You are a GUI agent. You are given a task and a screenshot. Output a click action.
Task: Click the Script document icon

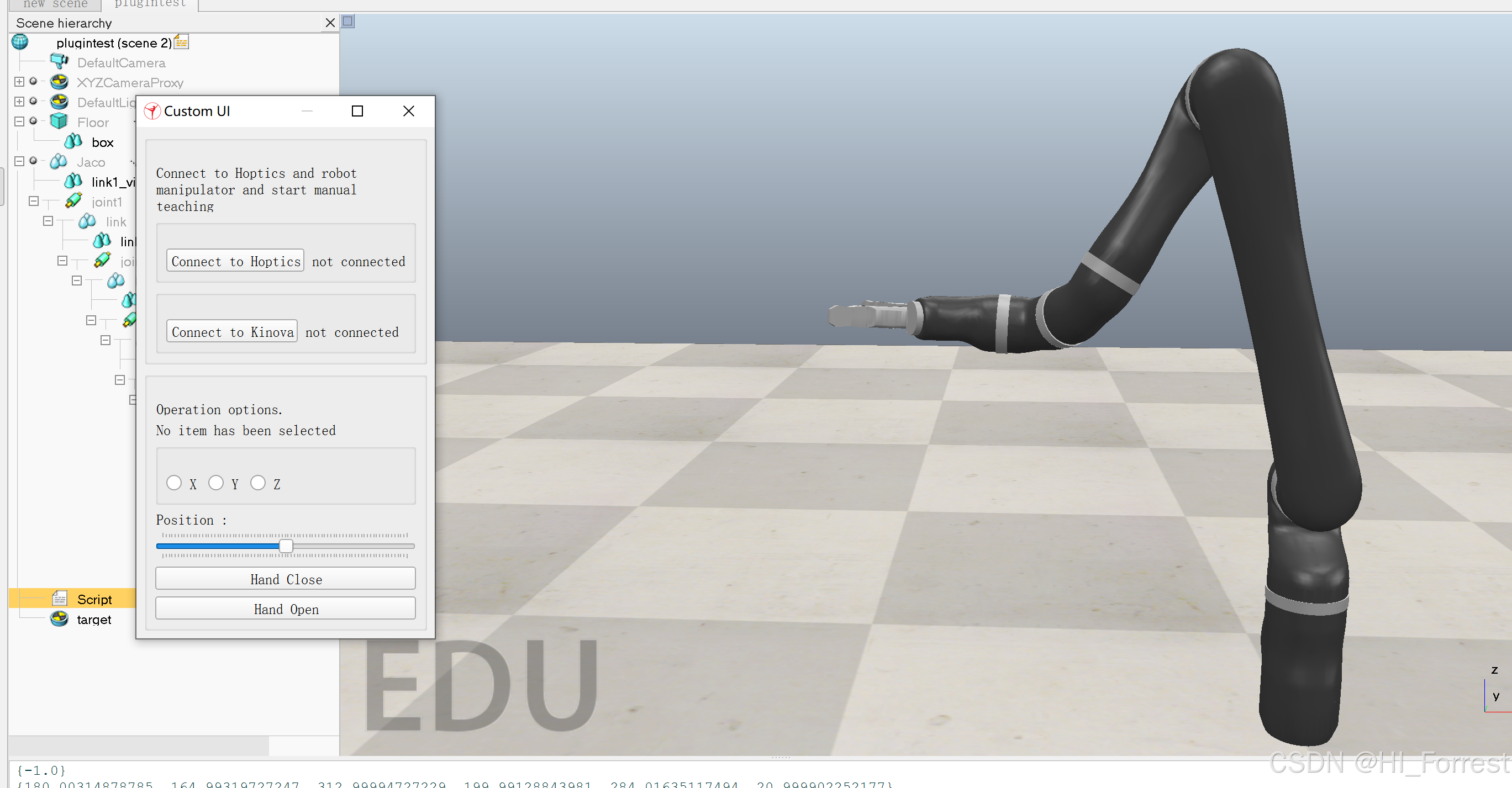59,599
